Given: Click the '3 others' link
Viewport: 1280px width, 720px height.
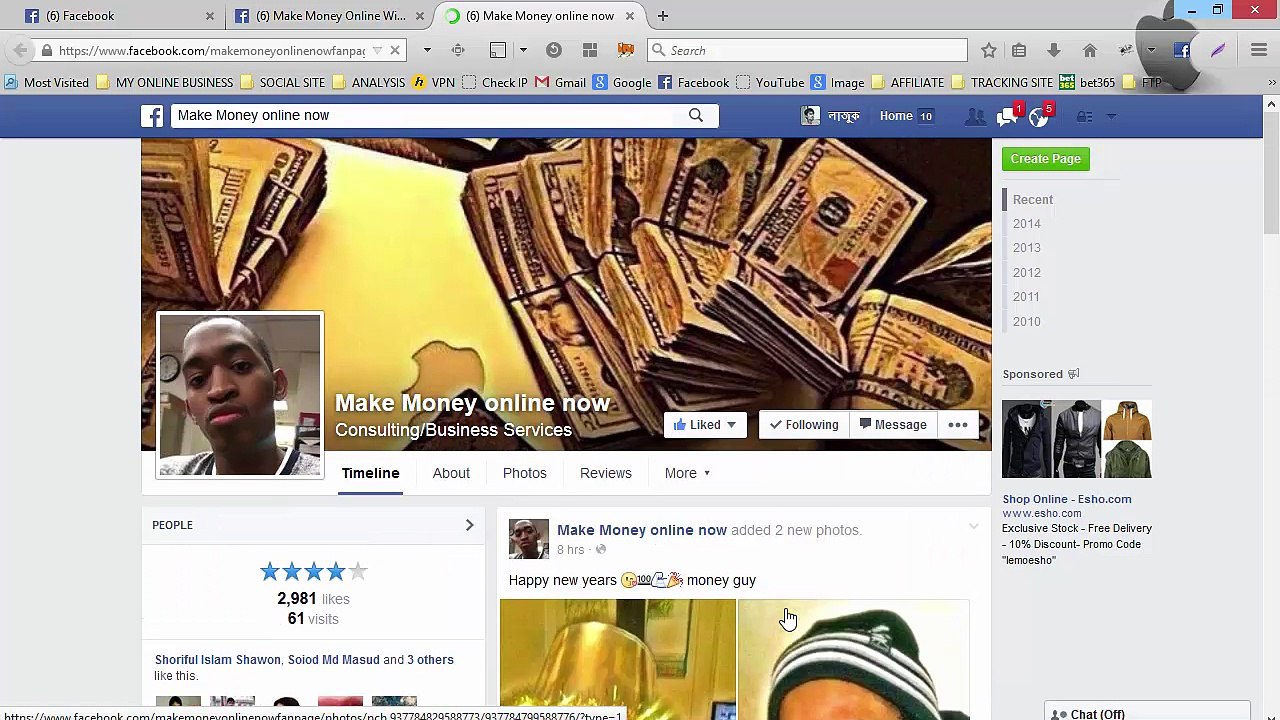Looking at the screenshot, I should tap(430, 660).
